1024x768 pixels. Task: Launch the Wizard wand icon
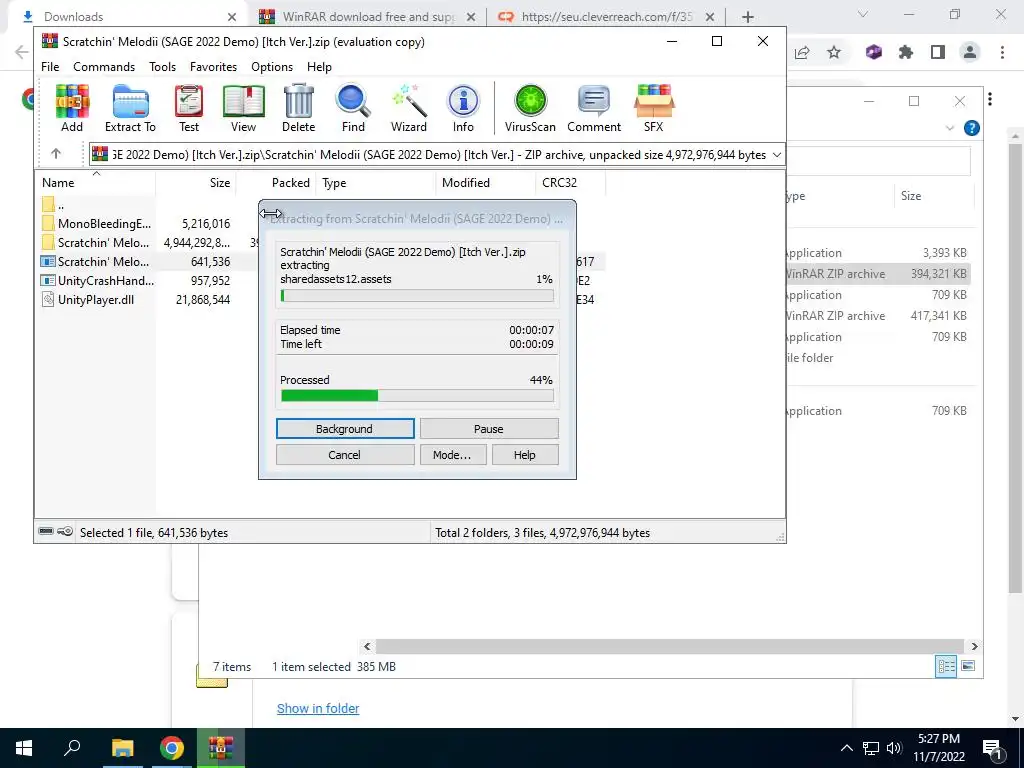[409, 108]
